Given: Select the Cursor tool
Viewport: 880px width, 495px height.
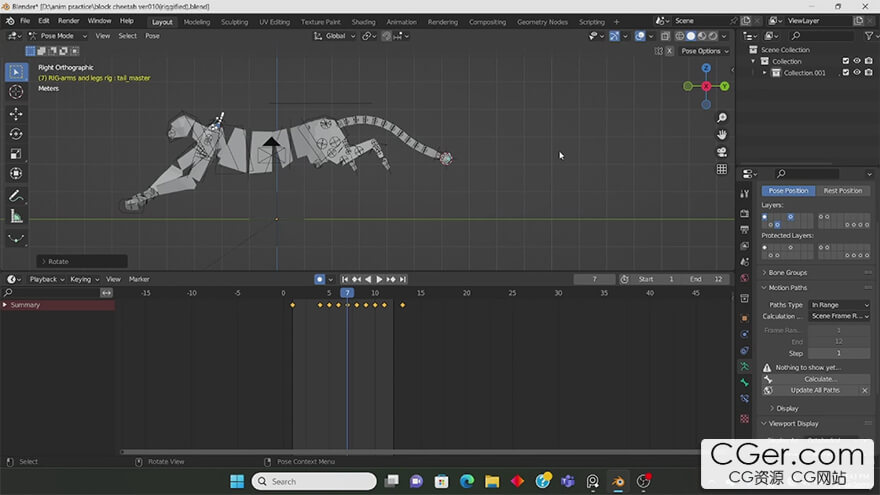Looking at the screenshot, I should coord(16,92).
